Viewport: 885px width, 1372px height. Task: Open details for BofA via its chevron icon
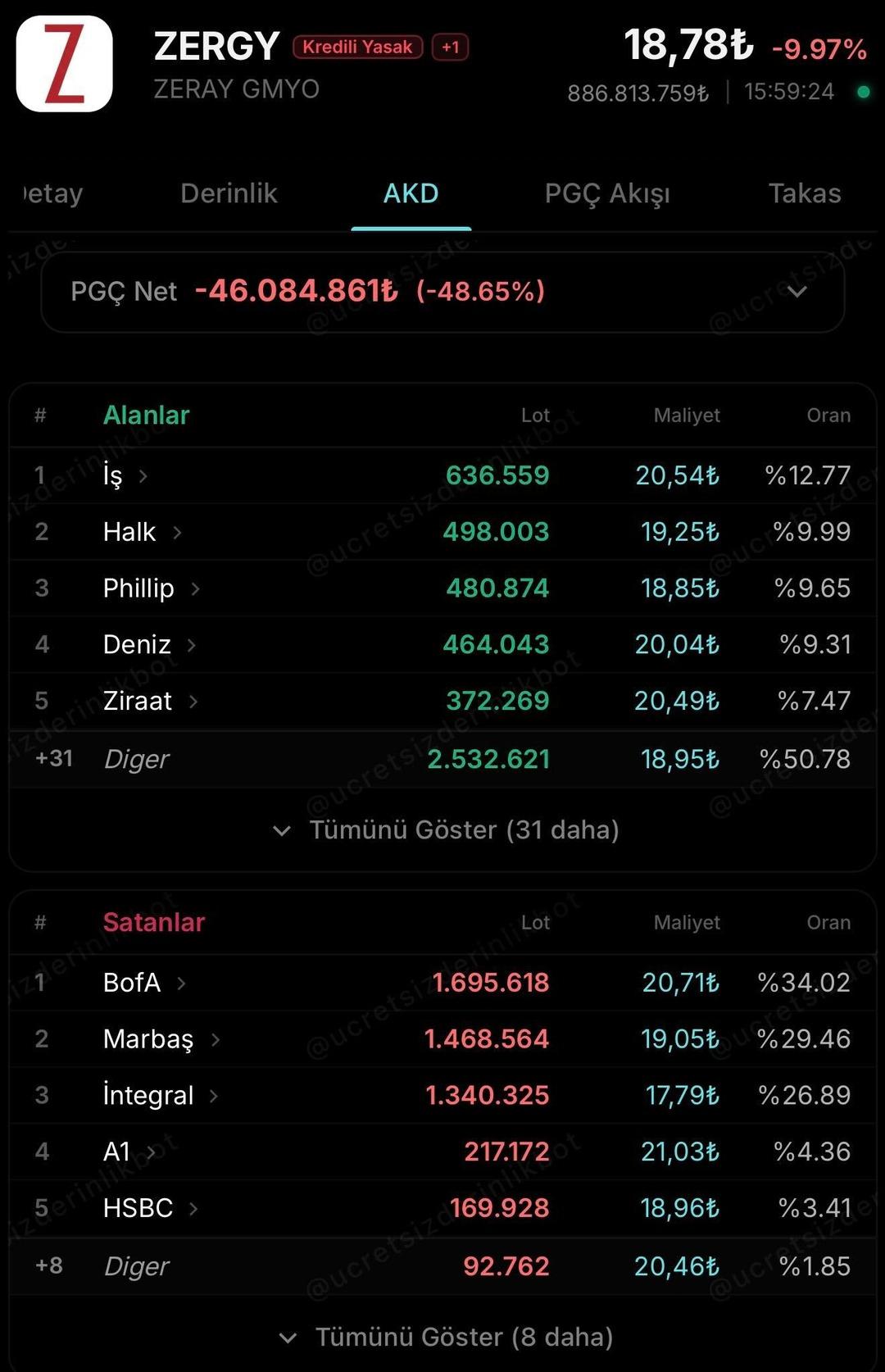[x=181, y=983]
